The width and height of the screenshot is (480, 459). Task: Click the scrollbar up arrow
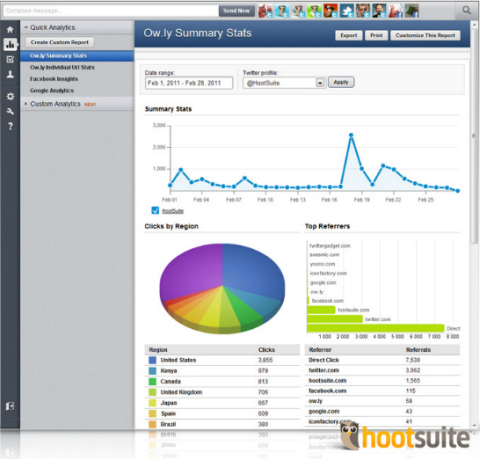[x=474, y=25]
